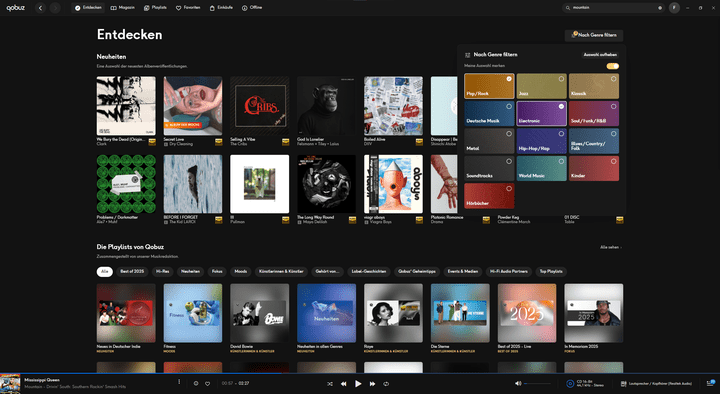The width and height of the screenshot is (720, 394).
Task: Open the Magazin tab
Action: coord(123,8)
